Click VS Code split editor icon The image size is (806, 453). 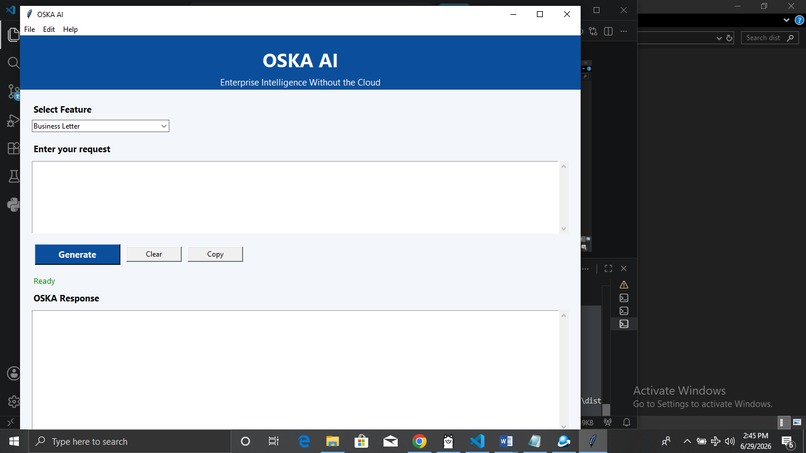609,31
